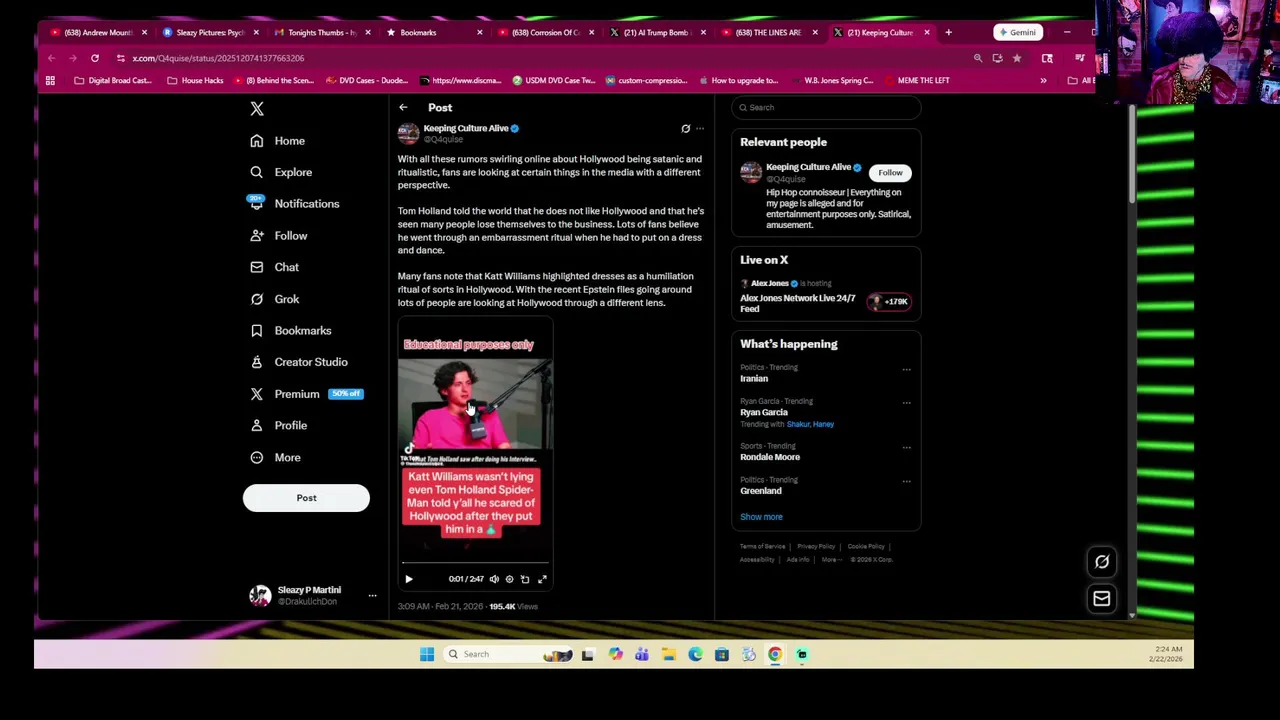Viewport: 1280px width, 720px height.
Task: Open the Cookie Policy link
Action: pos(866,547)
